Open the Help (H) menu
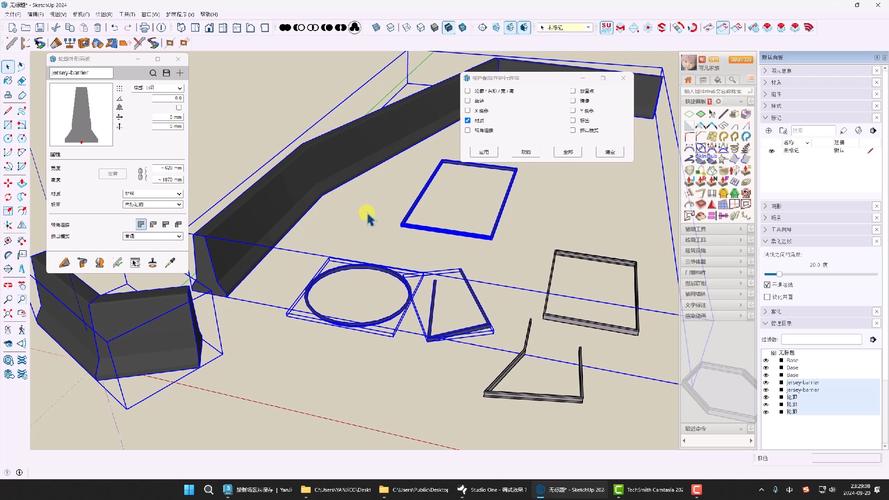 pyautogui.click(x=209, y=14)
